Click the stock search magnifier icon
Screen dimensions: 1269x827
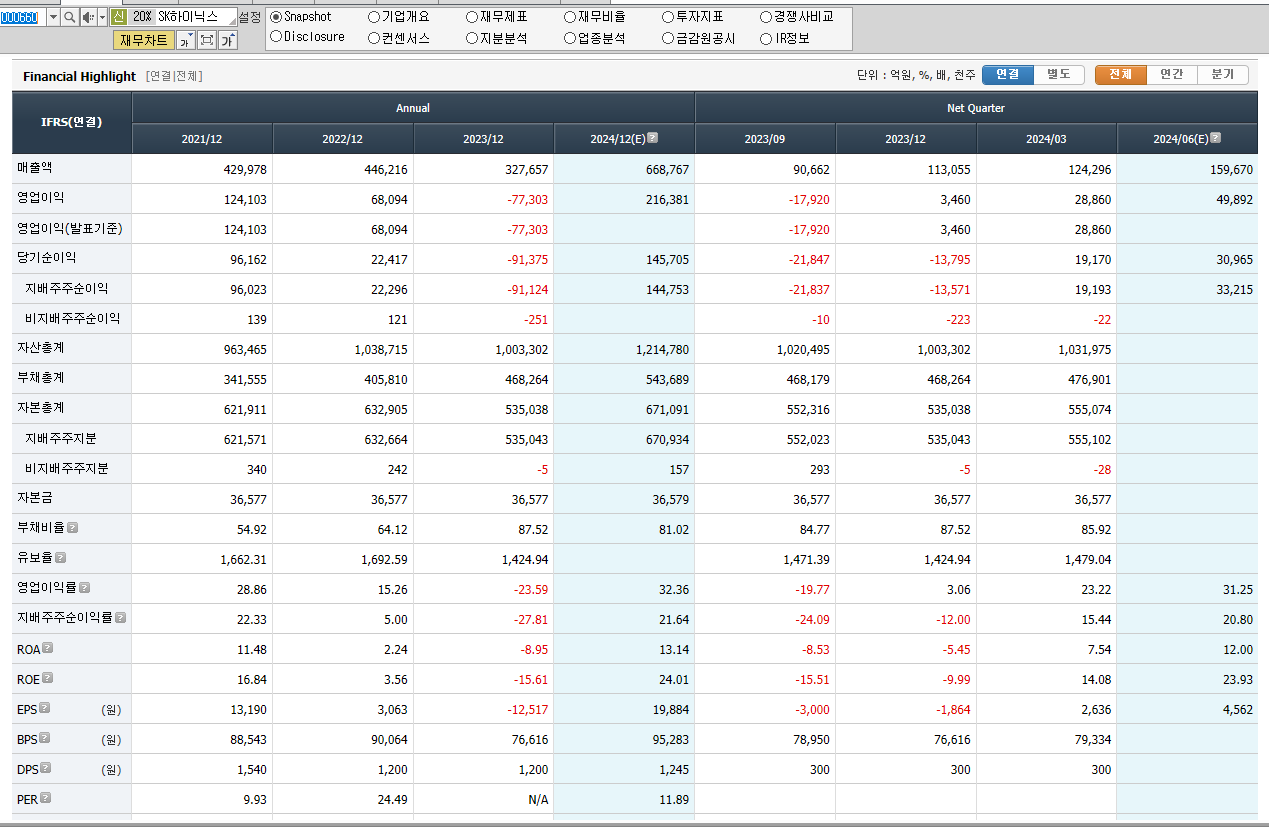coord(69,17)
